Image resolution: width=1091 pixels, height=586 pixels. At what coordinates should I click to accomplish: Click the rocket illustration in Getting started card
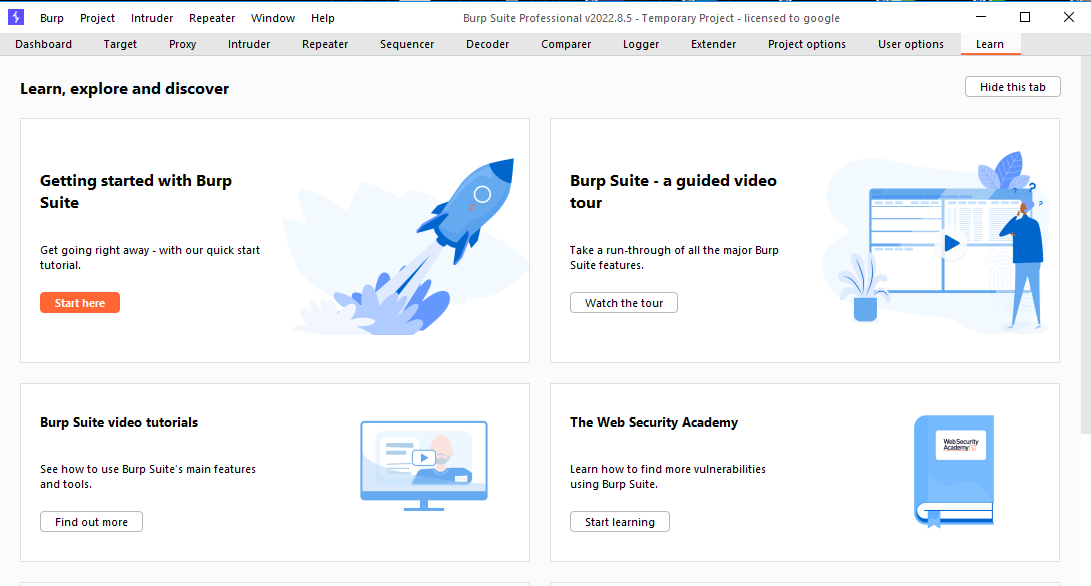406,246
